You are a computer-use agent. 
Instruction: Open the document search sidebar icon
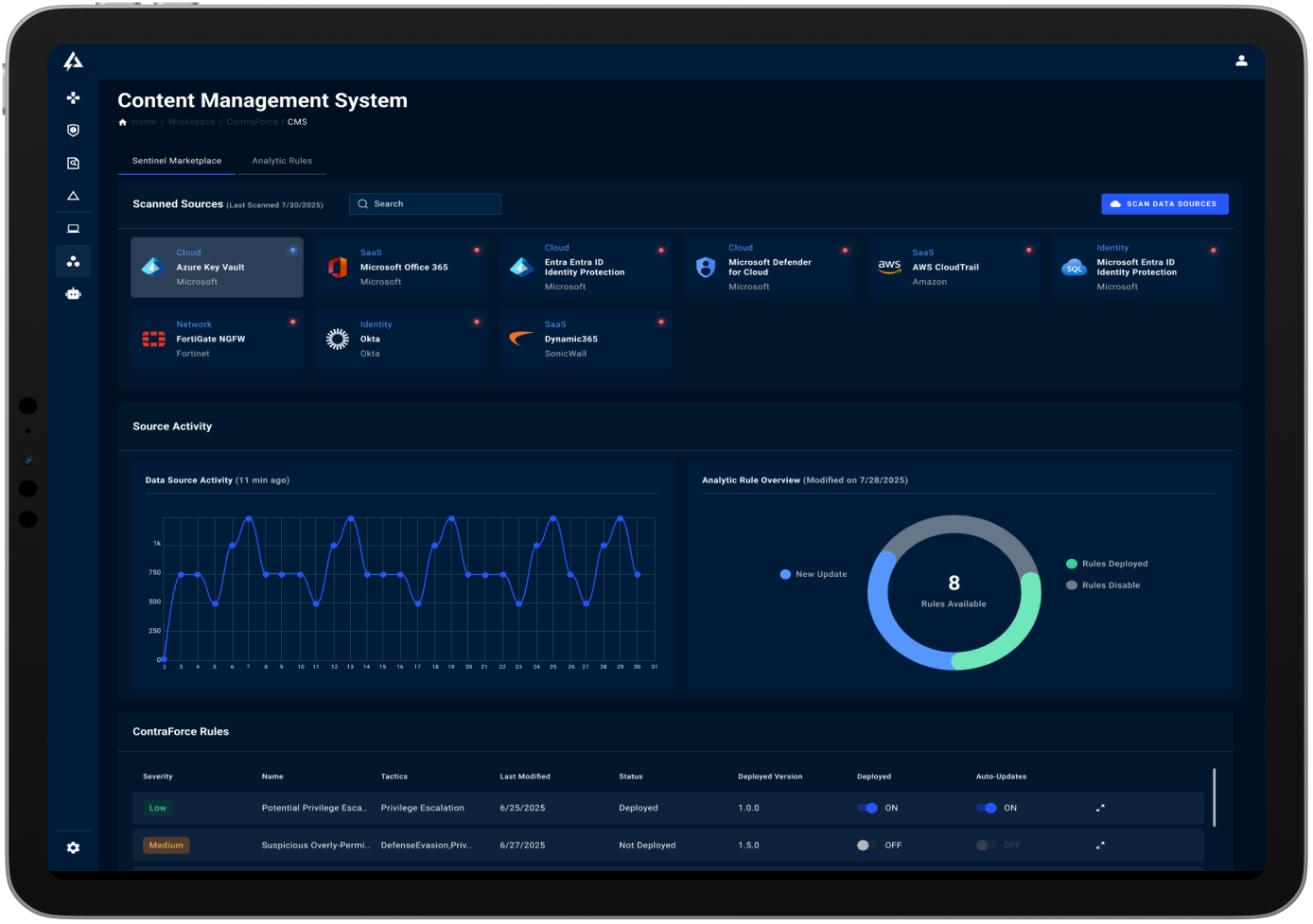[73, 163]
